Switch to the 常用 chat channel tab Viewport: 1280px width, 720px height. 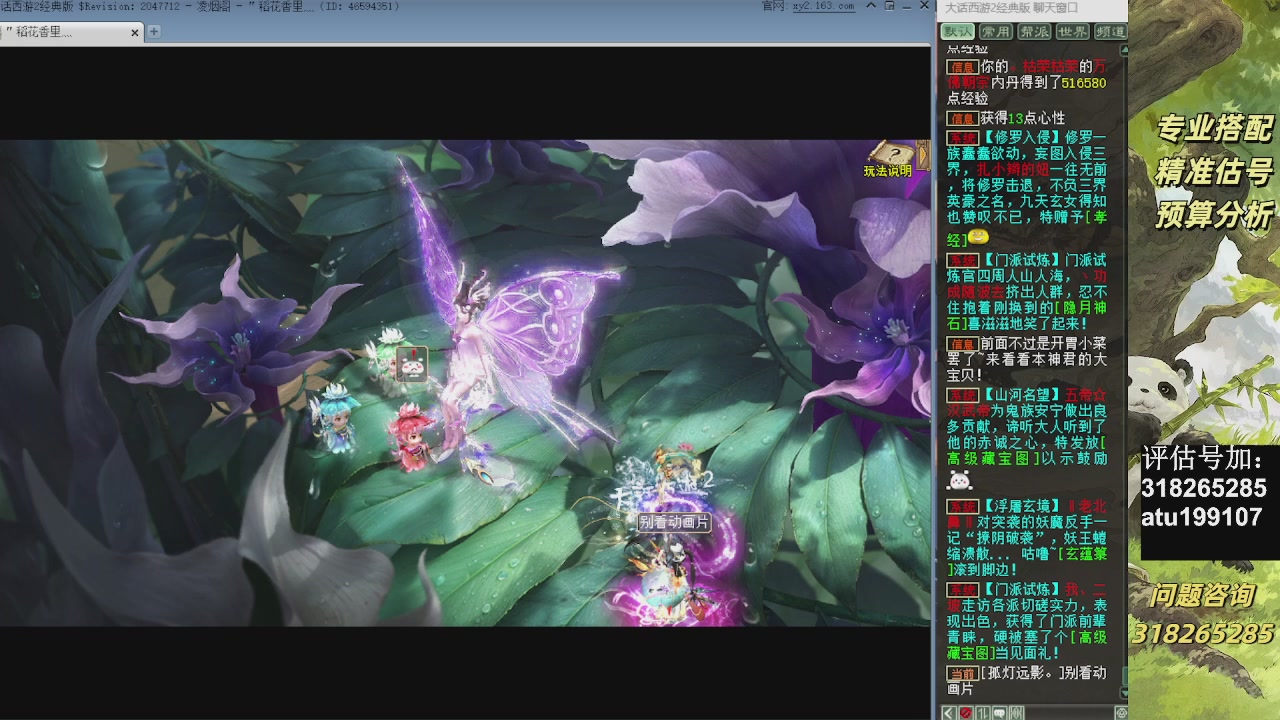(x=995, y=32)
